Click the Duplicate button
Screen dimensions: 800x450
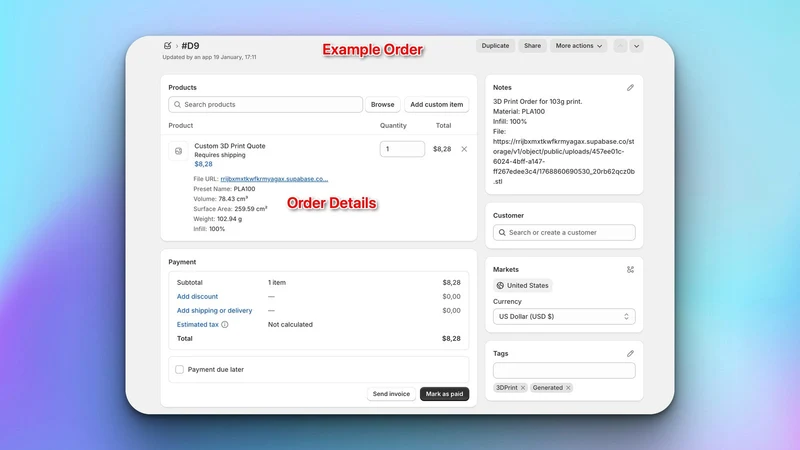coord(495,46)
